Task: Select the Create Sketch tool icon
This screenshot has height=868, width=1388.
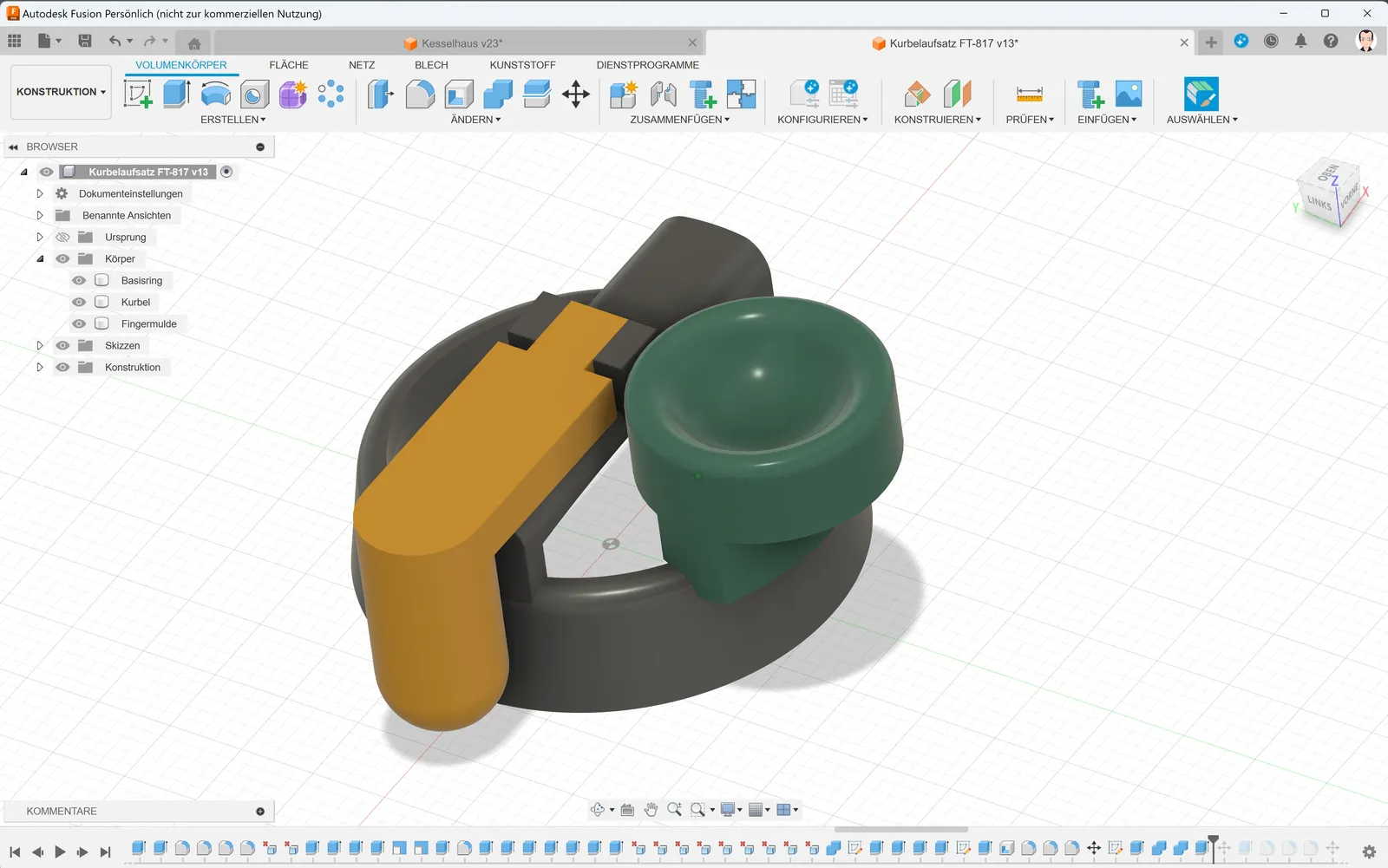Action: coord(138,94)
